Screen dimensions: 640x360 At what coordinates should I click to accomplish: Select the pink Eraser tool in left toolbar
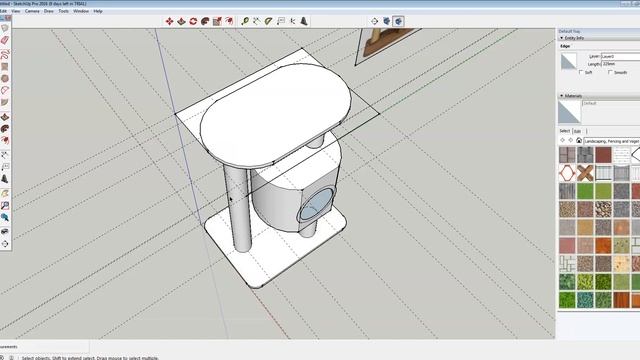(5, 40)
